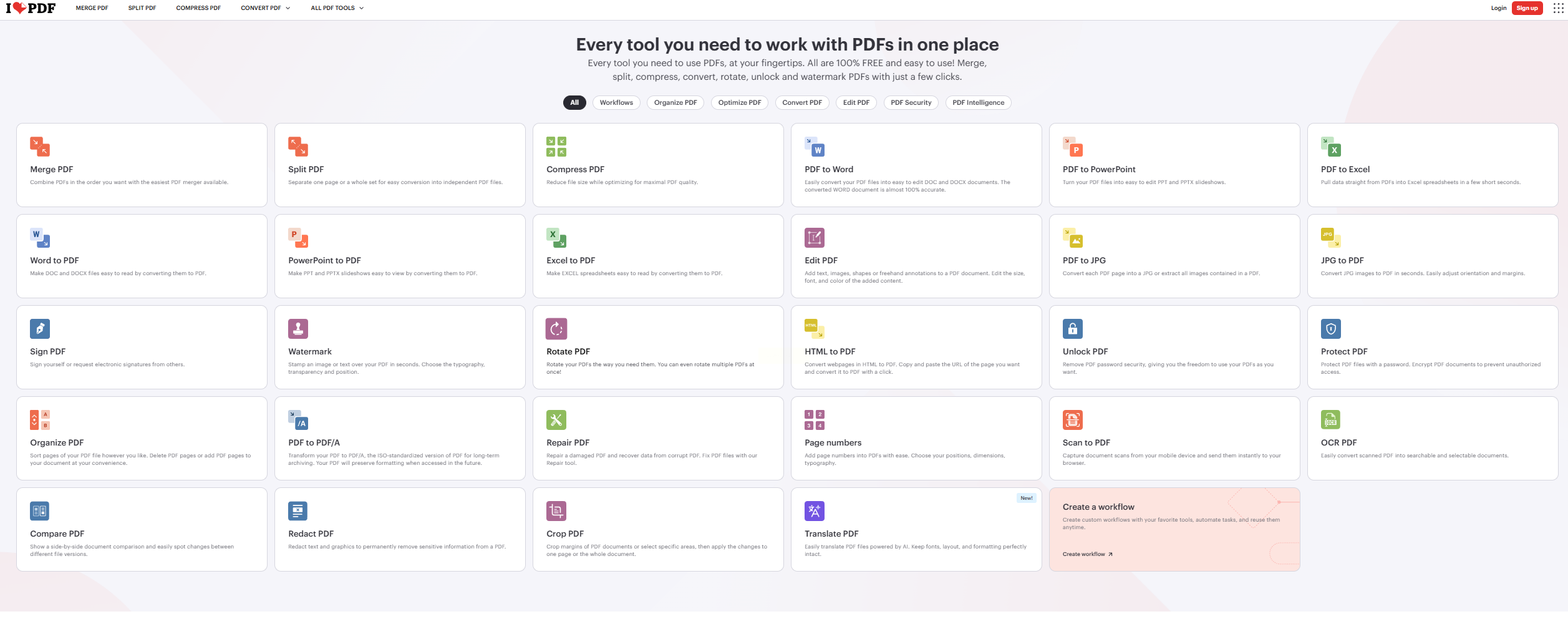Expand the All PDF Tools dropdown

[337, 8]
